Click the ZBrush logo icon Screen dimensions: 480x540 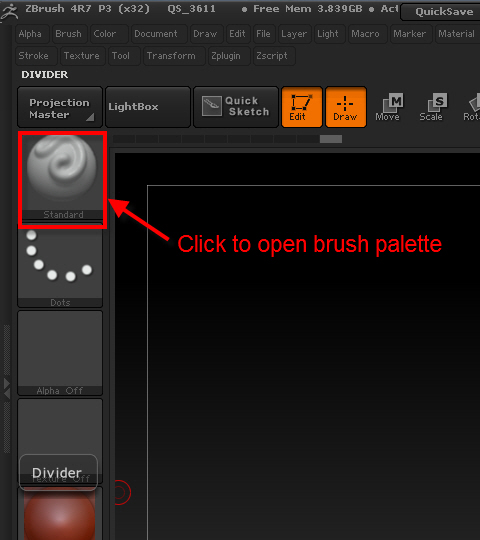coord(10,13)
